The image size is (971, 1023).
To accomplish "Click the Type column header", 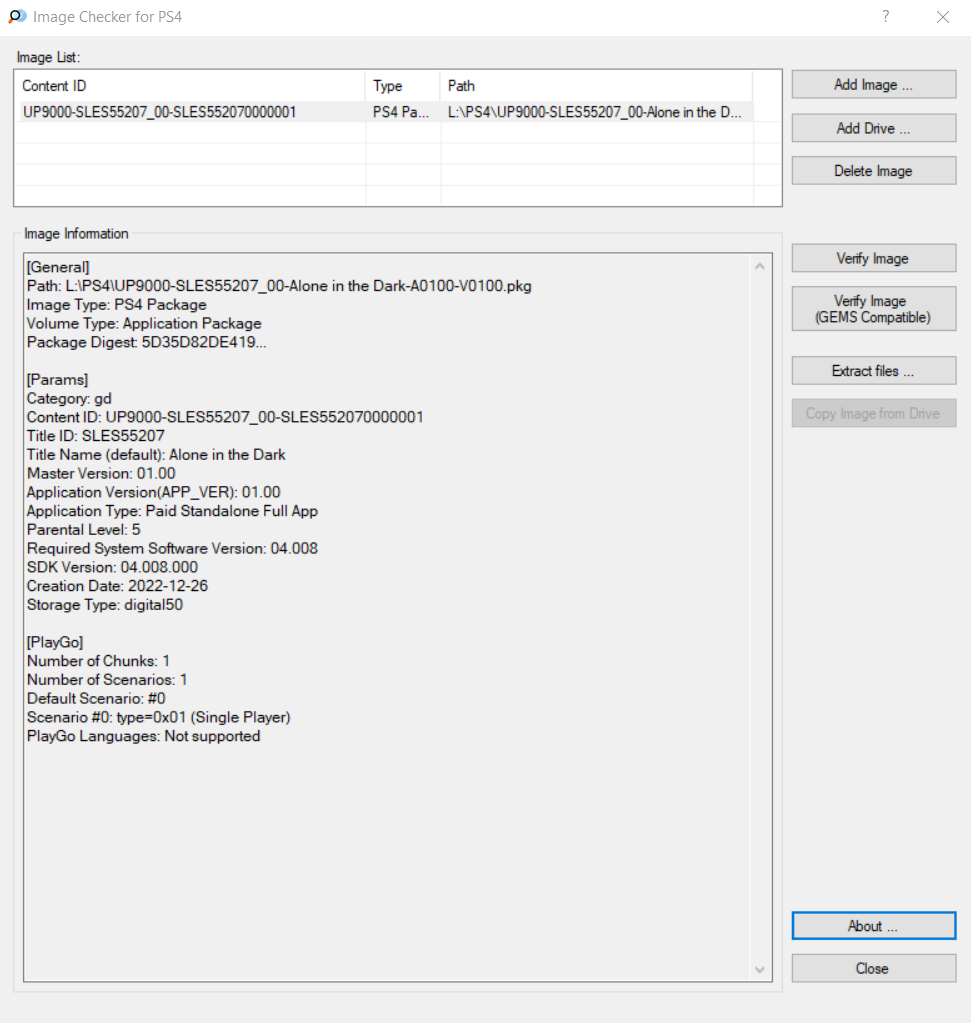I will (x=402, y=86).
